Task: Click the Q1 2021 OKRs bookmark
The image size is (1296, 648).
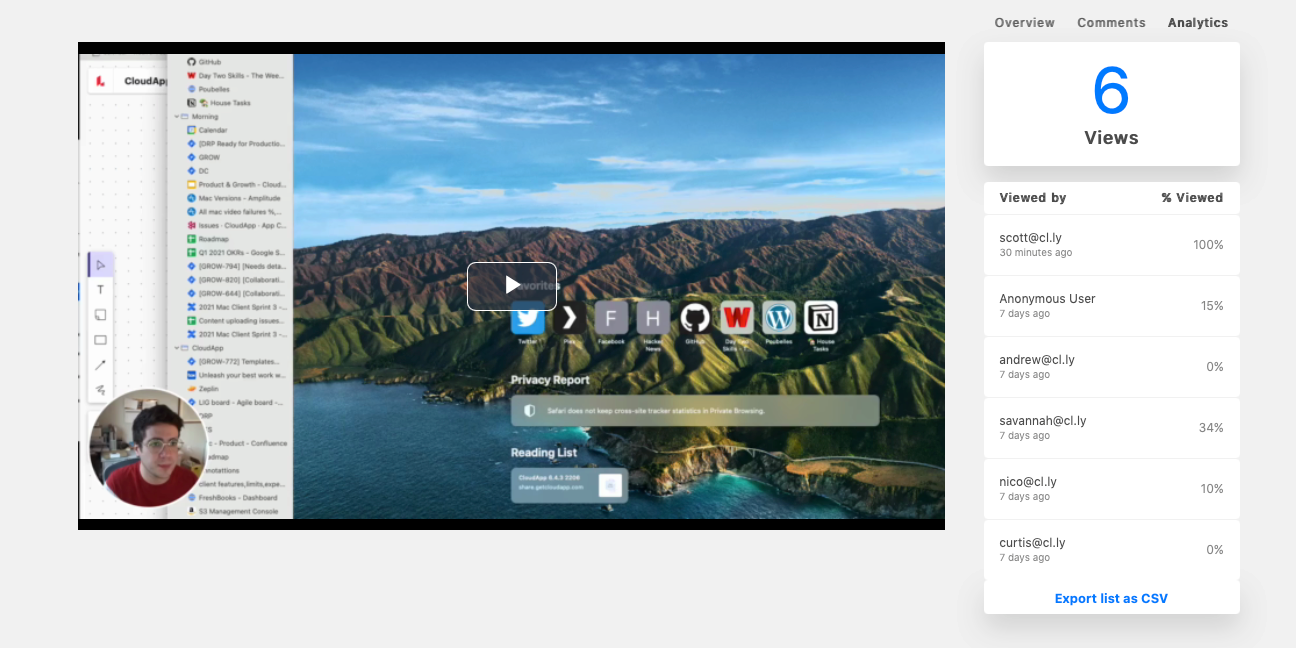Action: [x=235, y=253]
